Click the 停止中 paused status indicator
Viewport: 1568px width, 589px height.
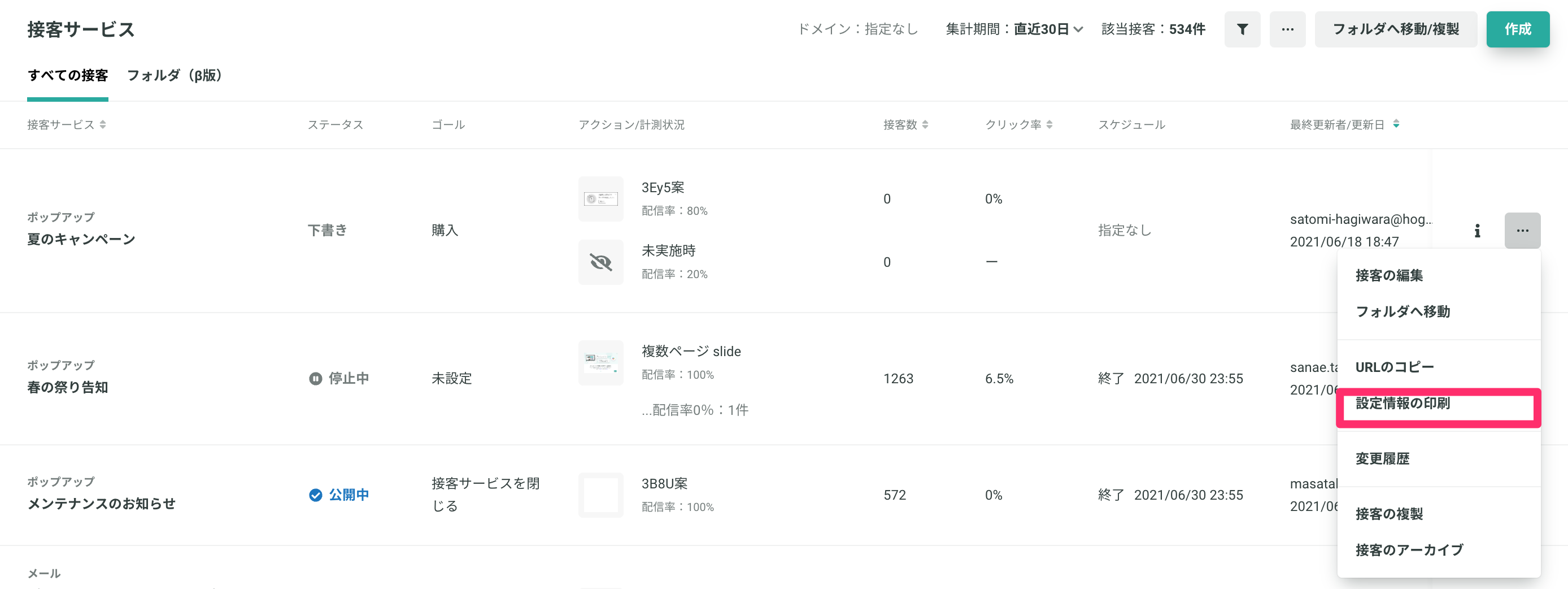coord(339,379)
